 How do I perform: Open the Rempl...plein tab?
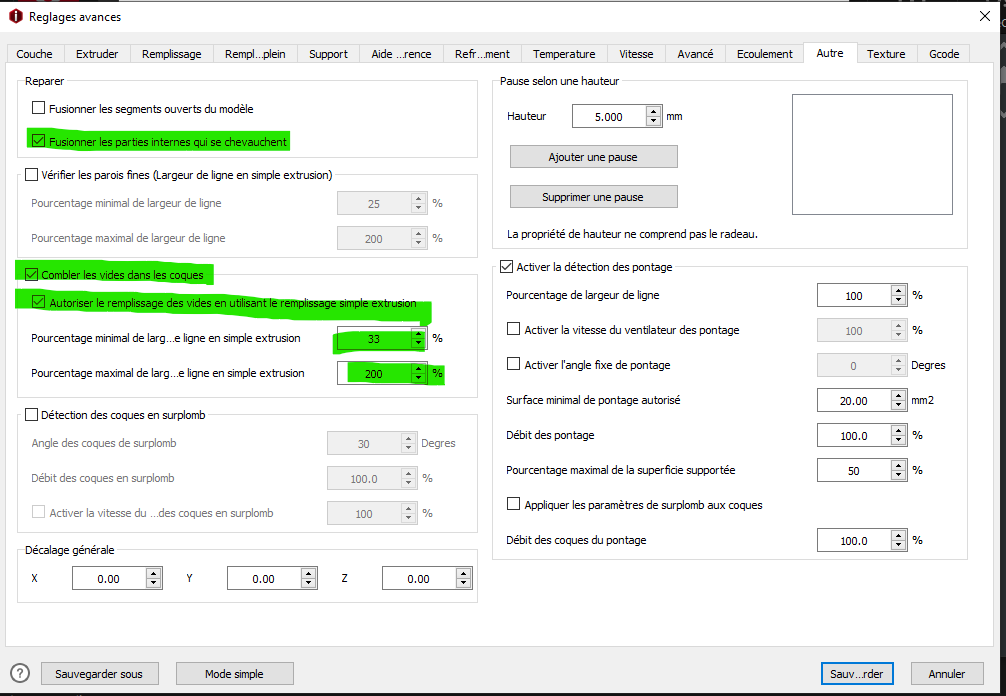coord(255,54)
